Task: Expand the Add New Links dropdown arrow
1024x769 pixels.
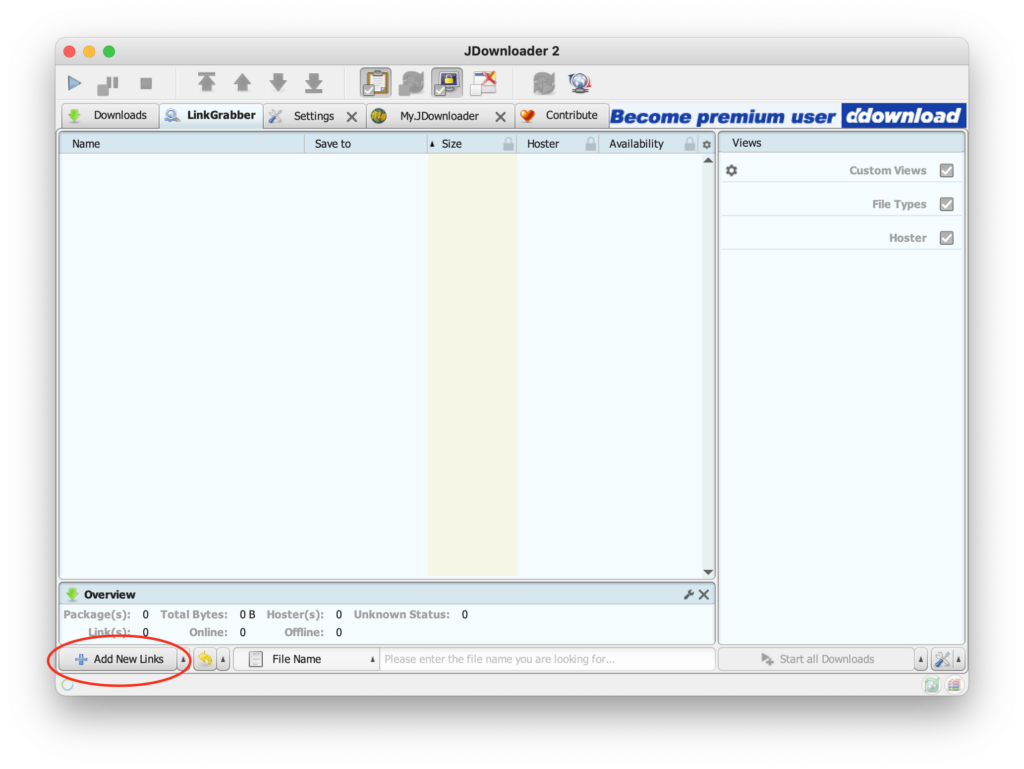Action: [184, 659]
